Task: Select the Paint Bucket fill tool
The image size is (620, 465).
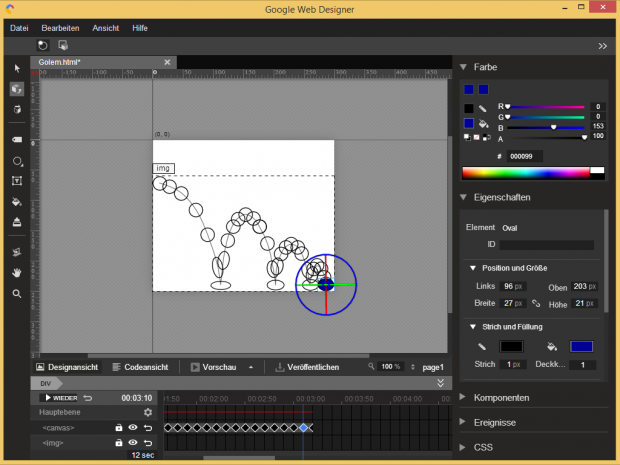Action: coord(16,201)
